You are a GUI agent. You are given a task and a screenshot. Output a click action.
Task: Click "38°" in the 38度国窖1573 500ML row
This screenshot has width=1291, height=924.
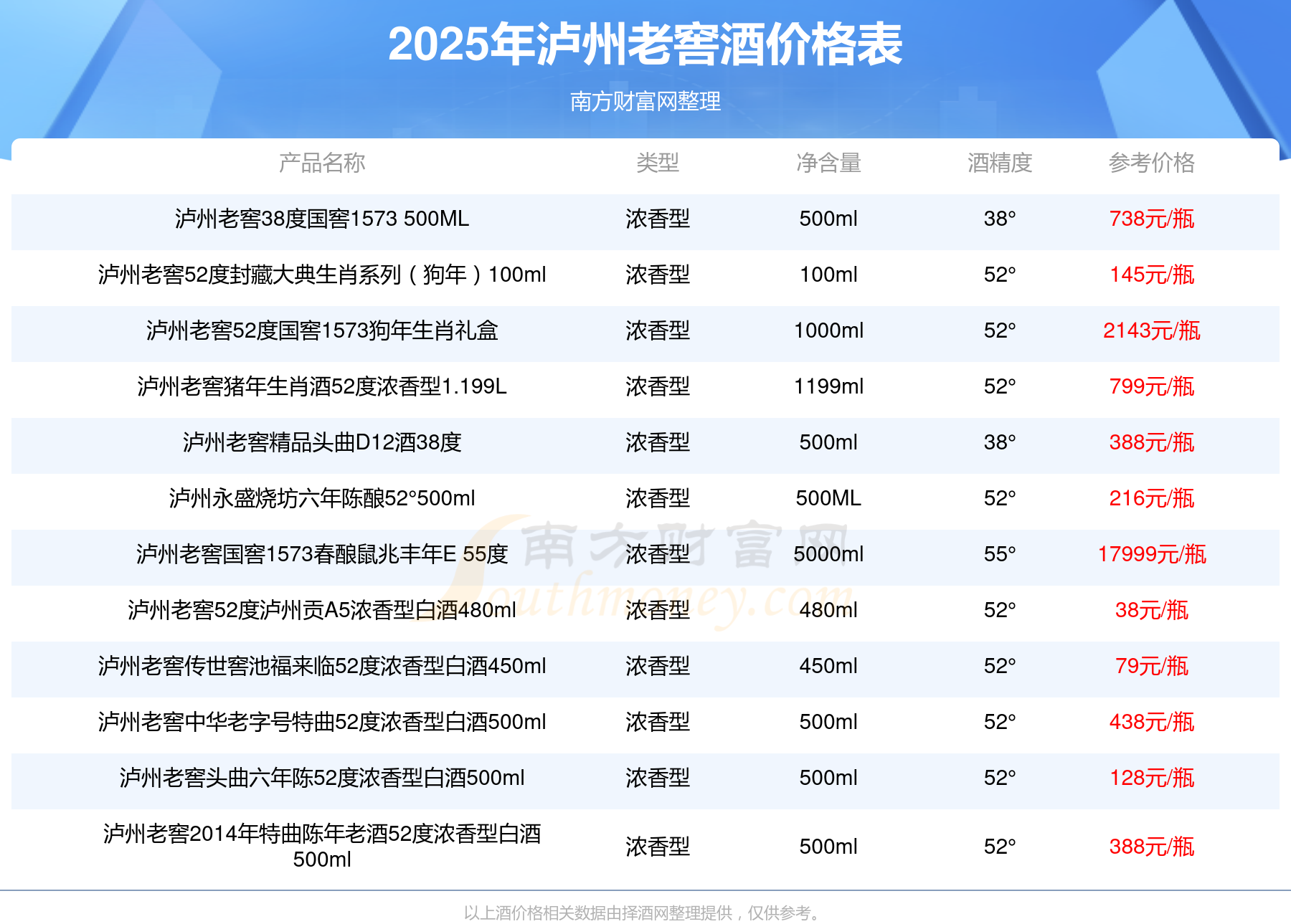(x=1000, y=219)
